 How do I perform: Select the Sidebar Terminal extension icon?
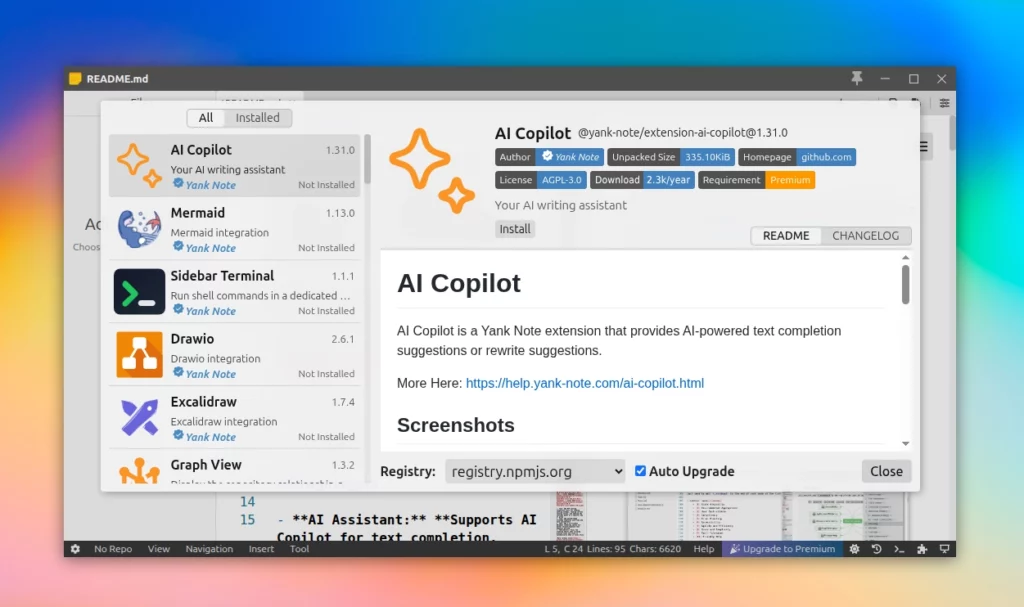coord(139,291)
